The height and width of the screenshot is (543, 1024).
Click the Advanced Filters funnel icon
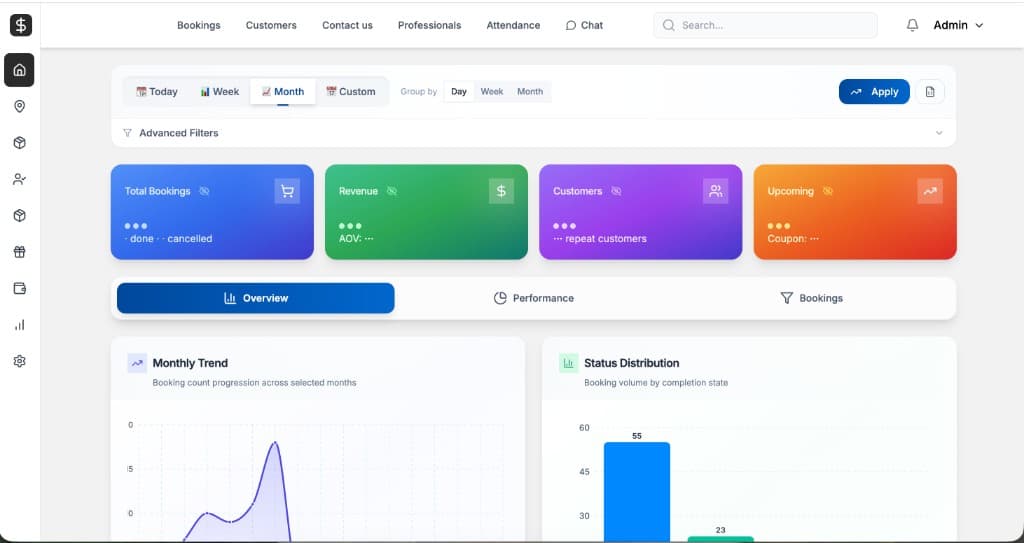[127, 133]
